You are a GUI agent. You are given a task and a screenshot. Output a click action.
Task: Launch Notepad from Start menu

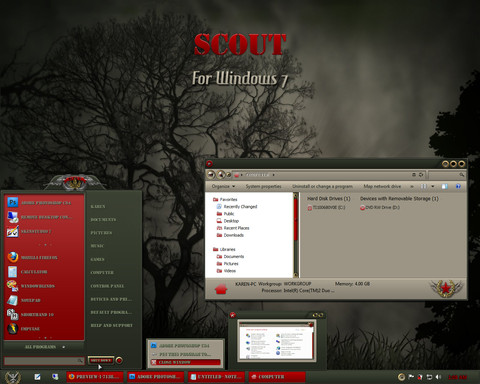tap(44, 300)
